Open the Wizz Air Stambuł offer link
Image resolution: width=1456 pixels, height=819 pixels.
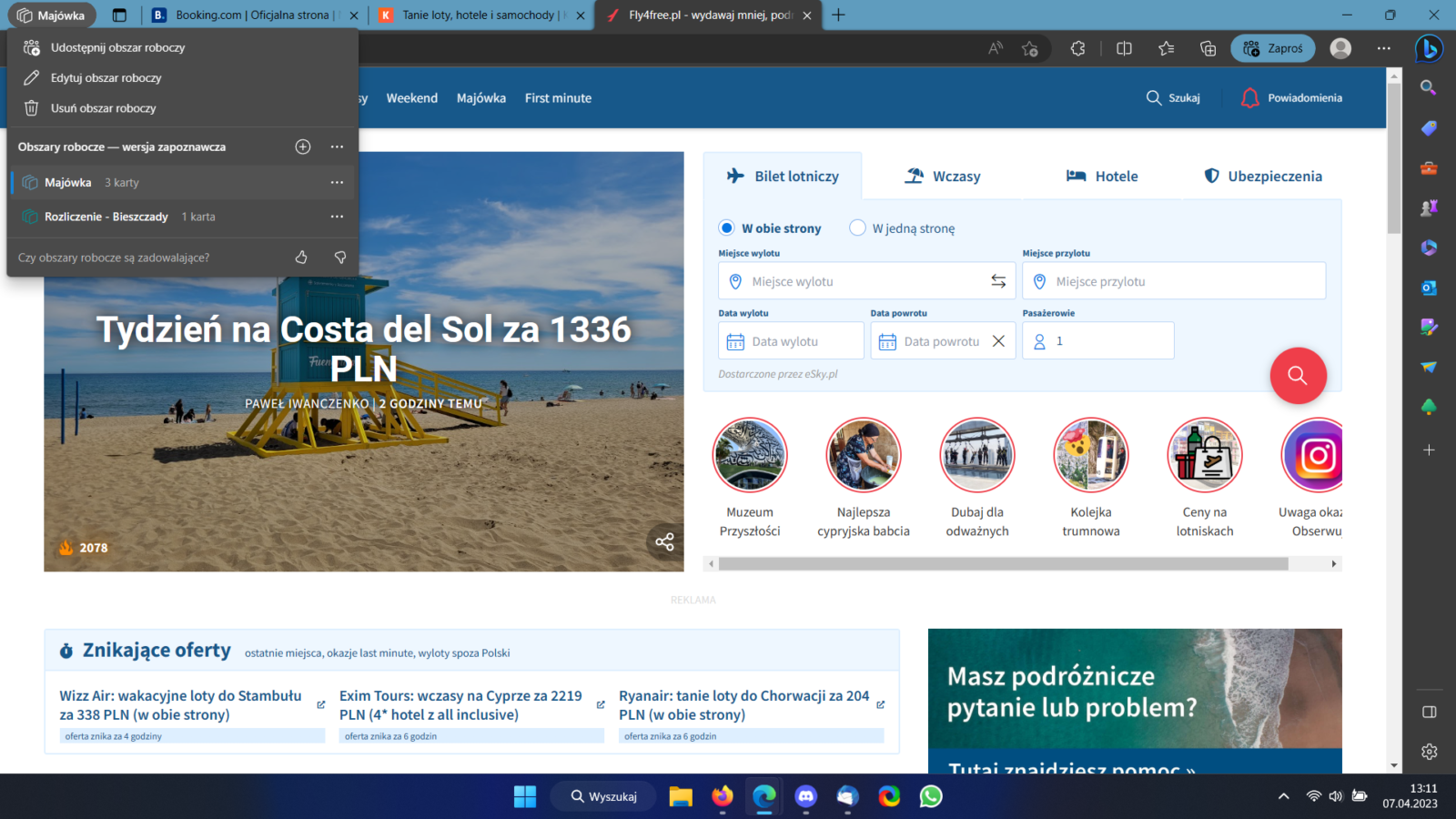click(180, 705)
